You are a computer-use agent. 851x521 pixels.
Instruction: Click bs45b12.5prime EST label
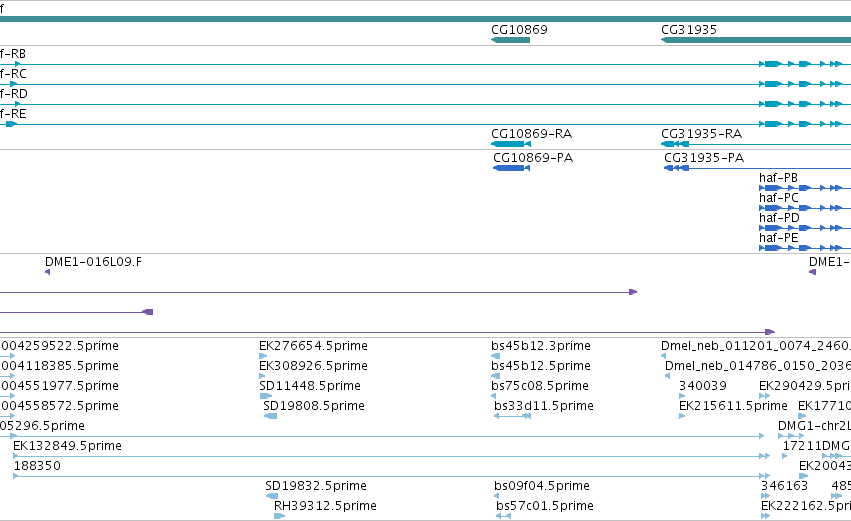pos(541,366)
